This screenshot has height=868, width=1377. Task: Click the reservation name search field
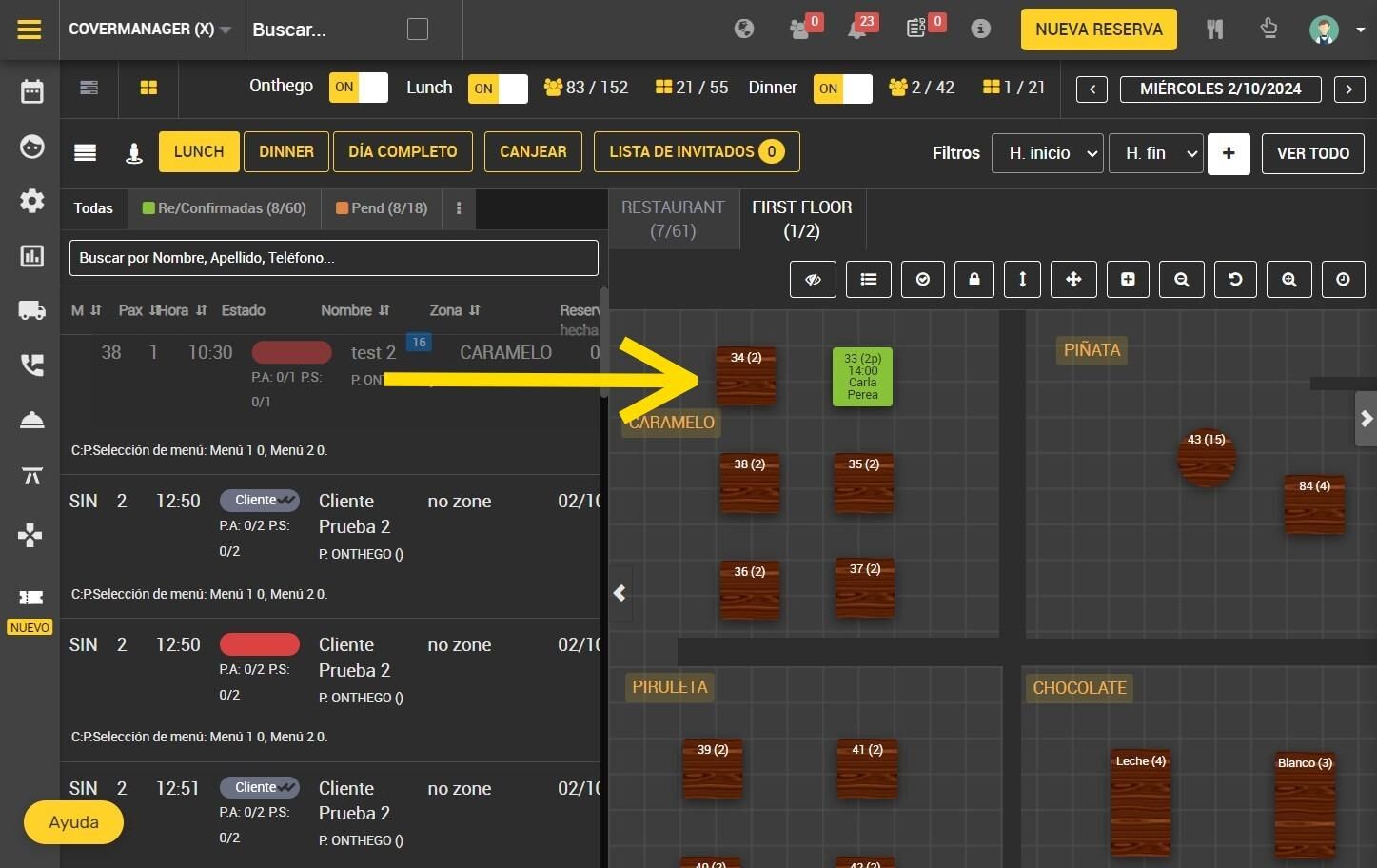click(x=333, y=258)
